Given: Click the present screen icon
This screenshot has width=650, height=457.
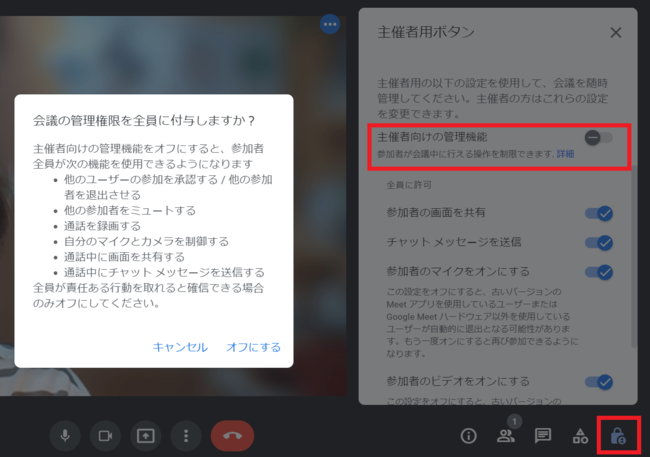Looking at the screenshot, I should pos(146,436).
